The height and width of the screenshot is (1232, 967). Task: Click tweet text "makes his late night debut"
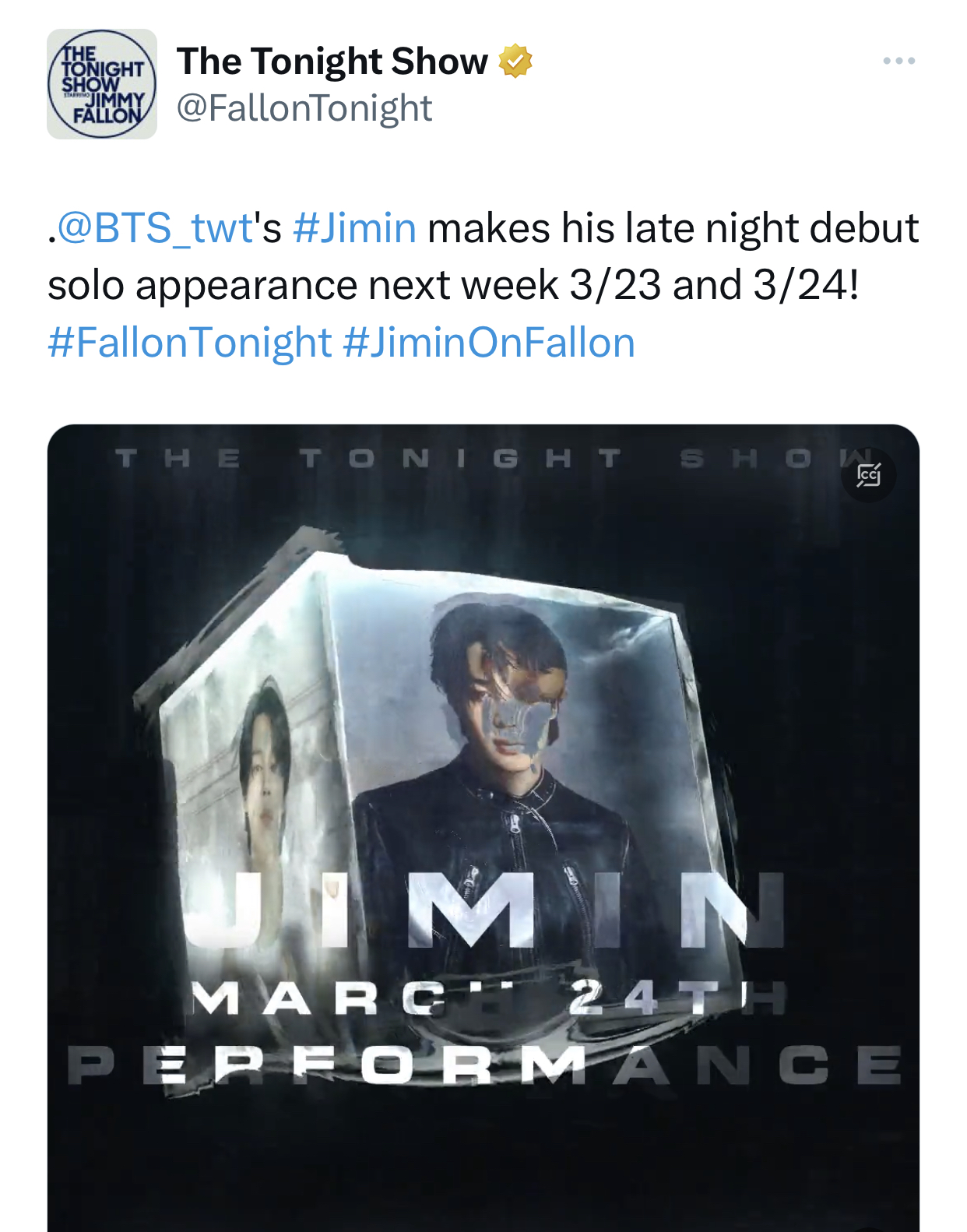[x=673, y=228]
